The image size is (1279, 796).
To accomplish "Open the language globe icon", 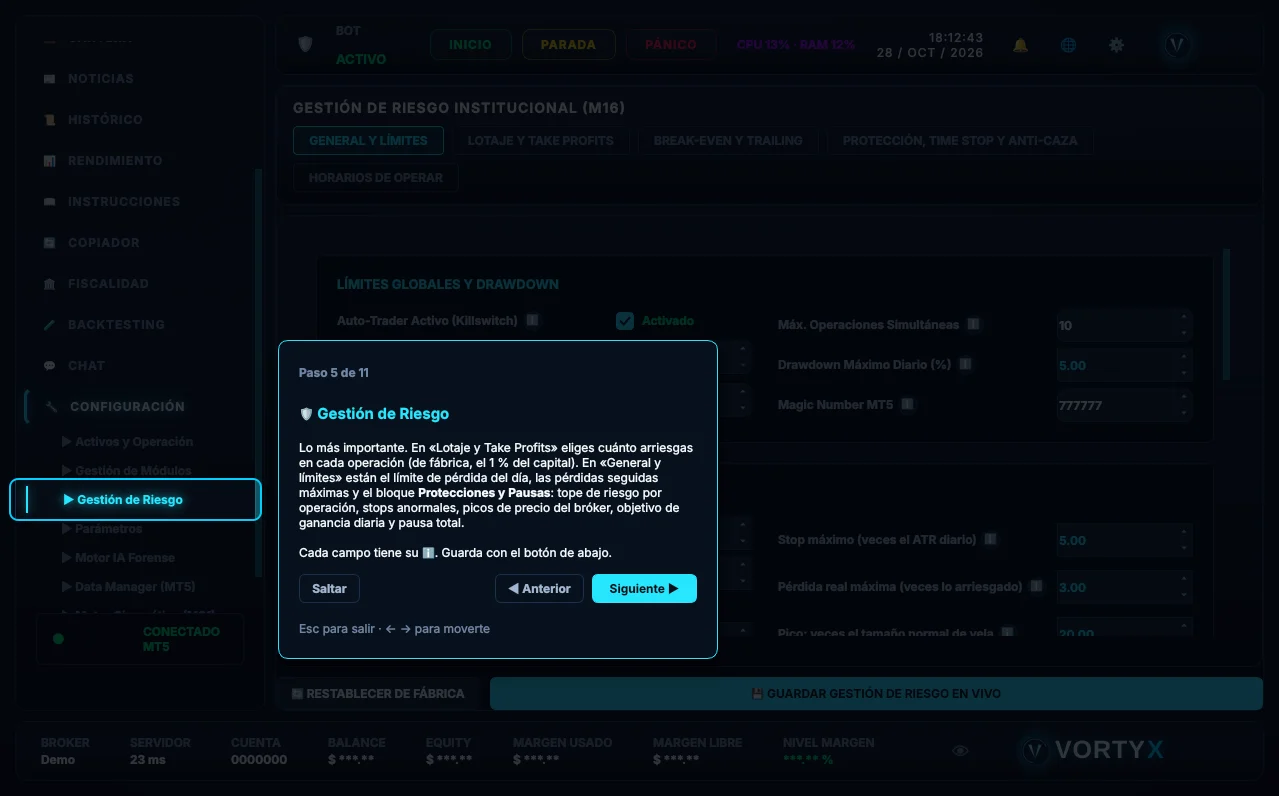I will pyautogui.click(x=1068, y=45).
